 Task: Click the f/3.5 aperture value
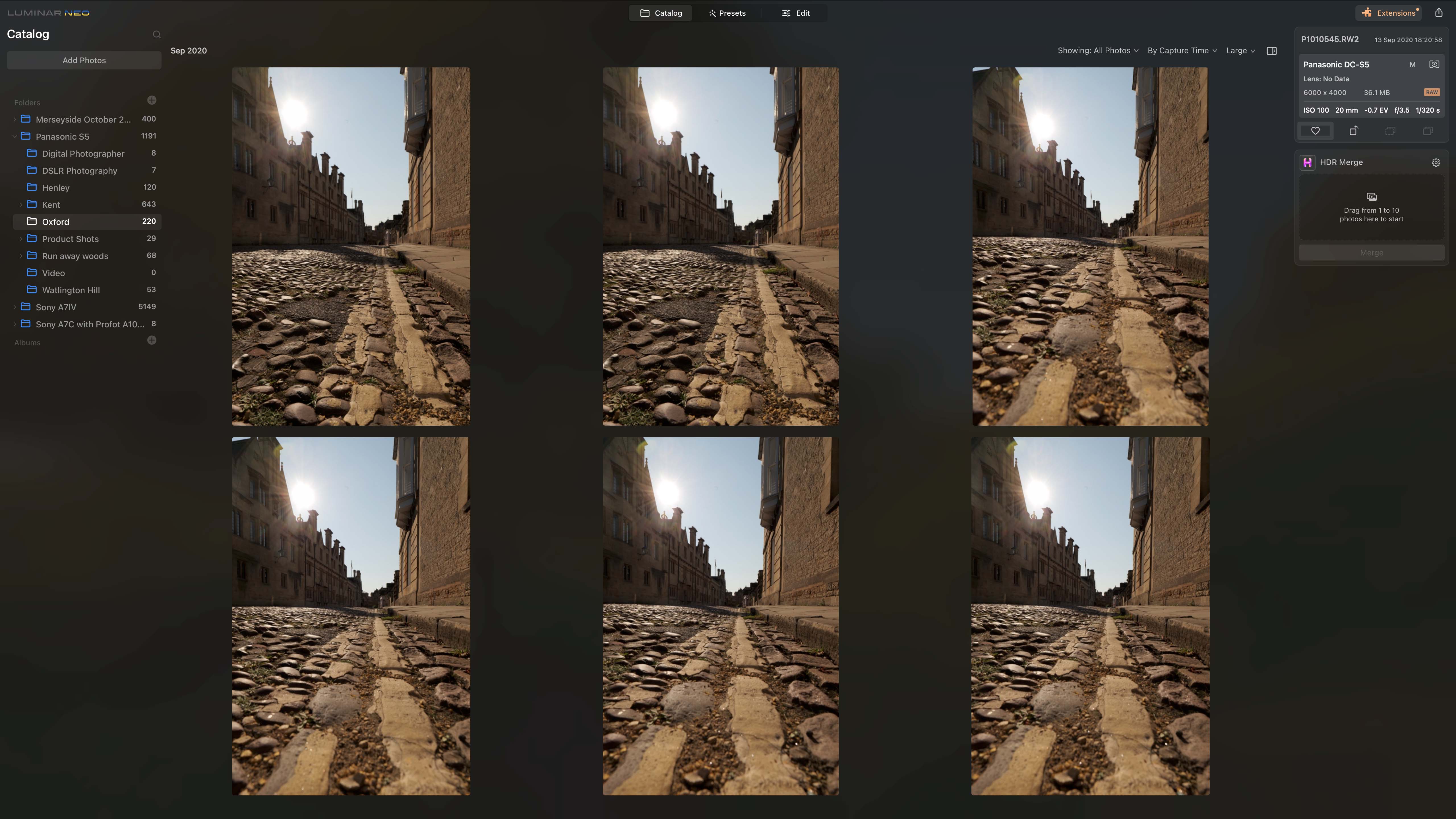coord(1402,110)
